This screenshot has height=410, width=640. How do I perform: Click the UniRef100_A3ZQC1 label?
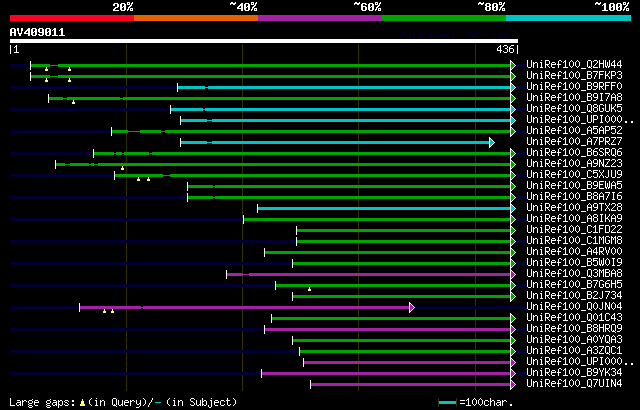click(x=574, y=351)
